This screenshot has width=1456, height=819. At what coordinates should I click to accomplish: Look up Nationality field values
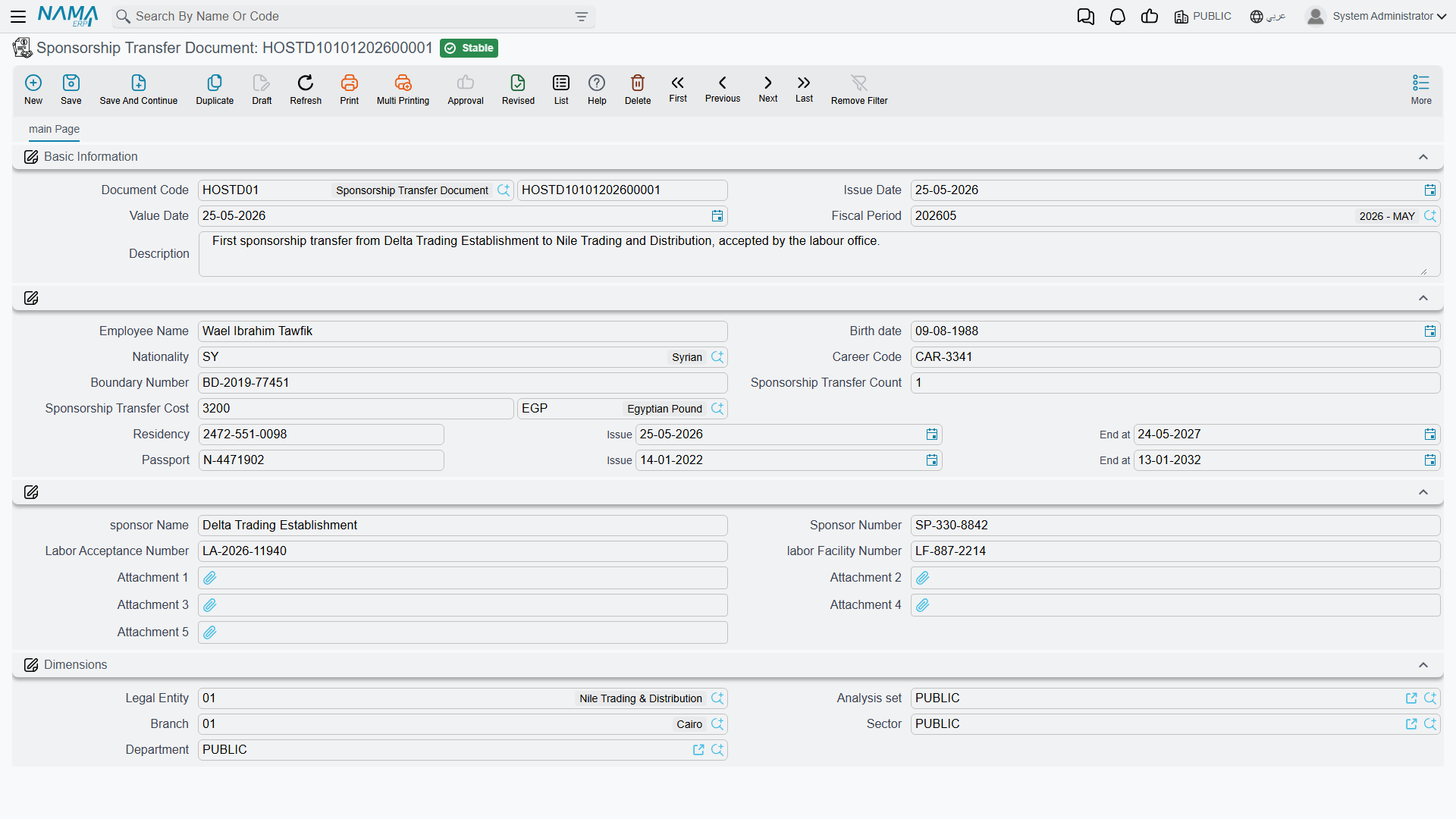point(717,357)
